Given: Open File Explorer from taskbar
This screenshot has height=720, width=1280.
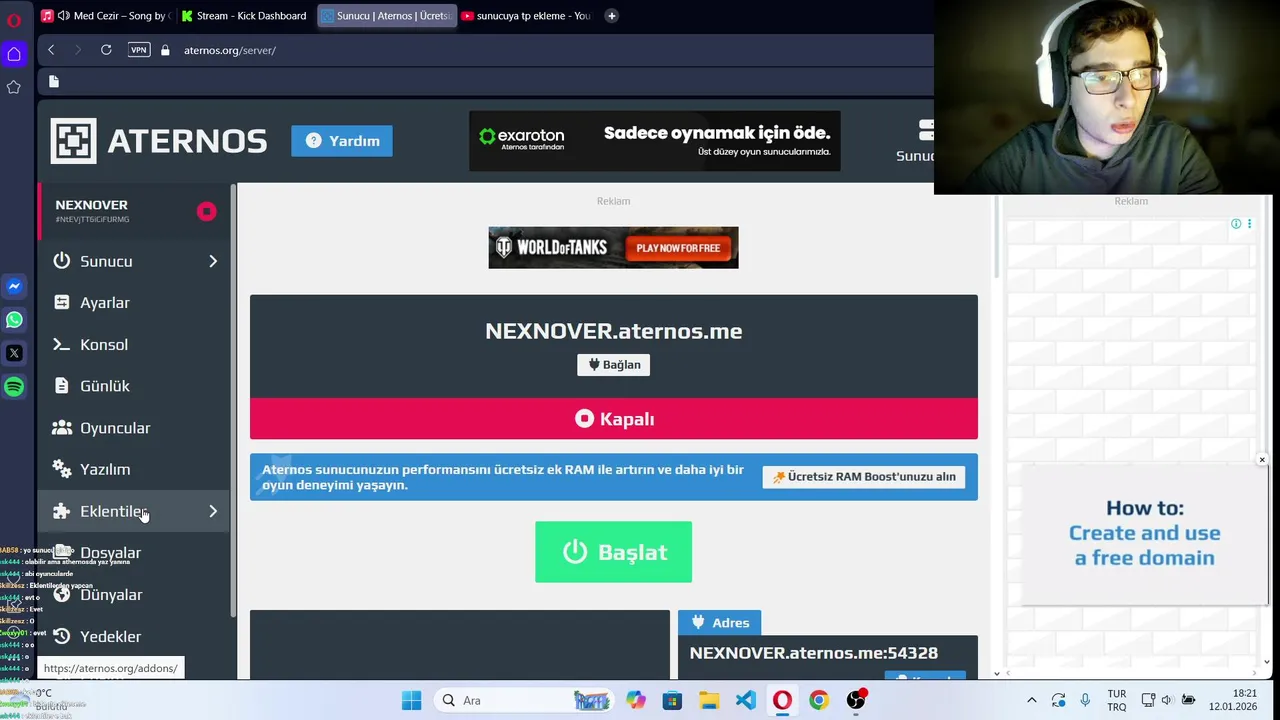Looking at the screenshot, I should point(709,701).
